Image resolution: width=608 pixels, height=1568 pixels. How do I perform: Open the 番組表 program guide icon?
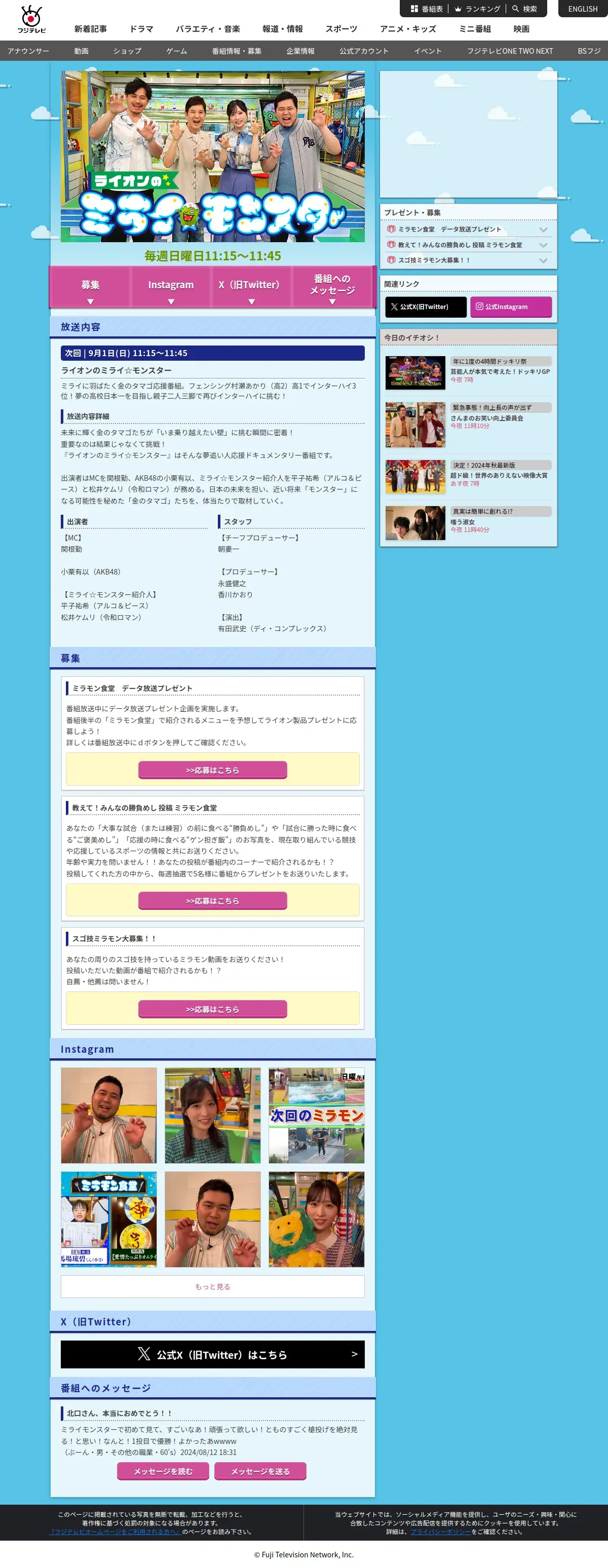[414, 9]
